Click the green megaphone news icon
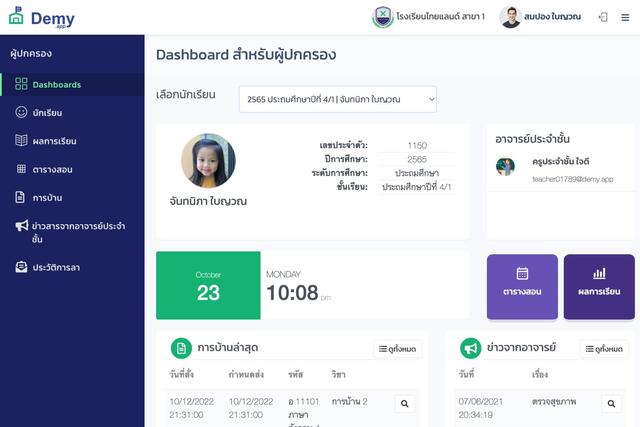640x427 pixels. click(470, 348)
